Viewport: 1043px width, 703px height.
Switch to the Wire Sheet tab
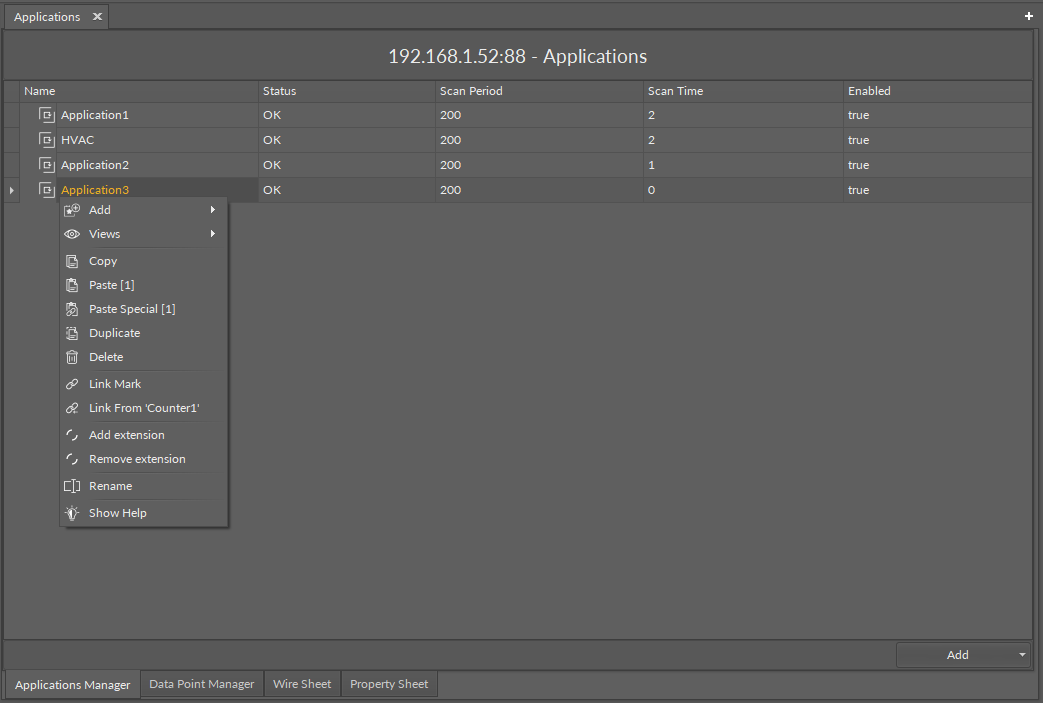pos(302,684)
